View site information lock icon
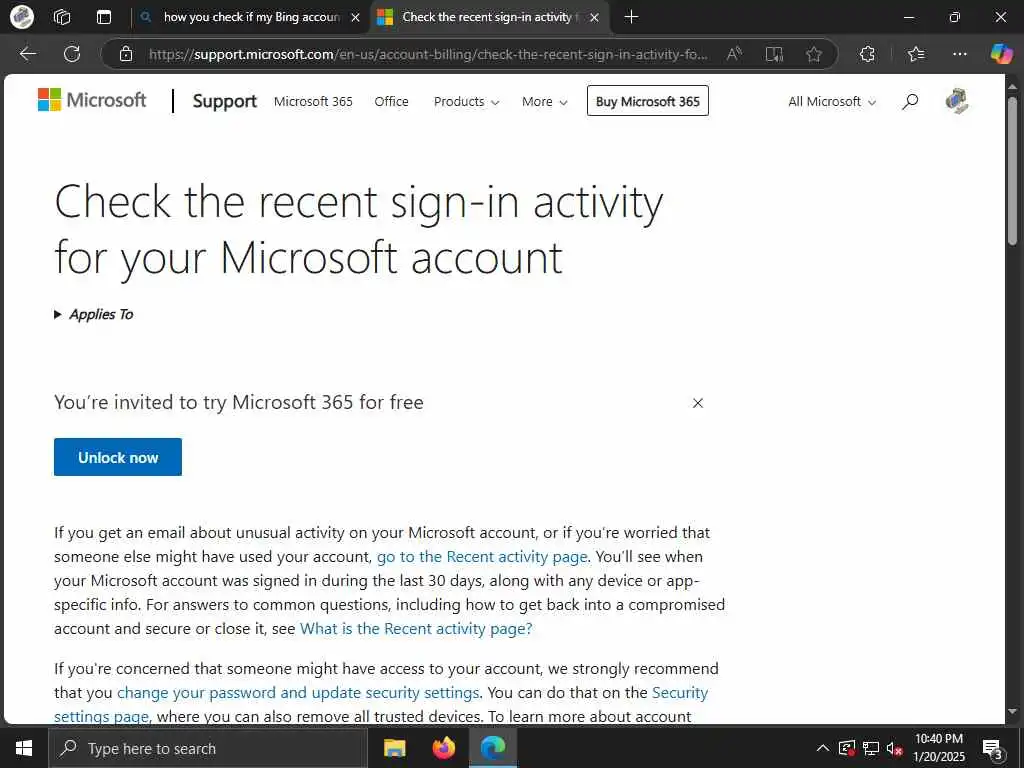This screenshot has height=768, width=1024. [x=126, y=54]
